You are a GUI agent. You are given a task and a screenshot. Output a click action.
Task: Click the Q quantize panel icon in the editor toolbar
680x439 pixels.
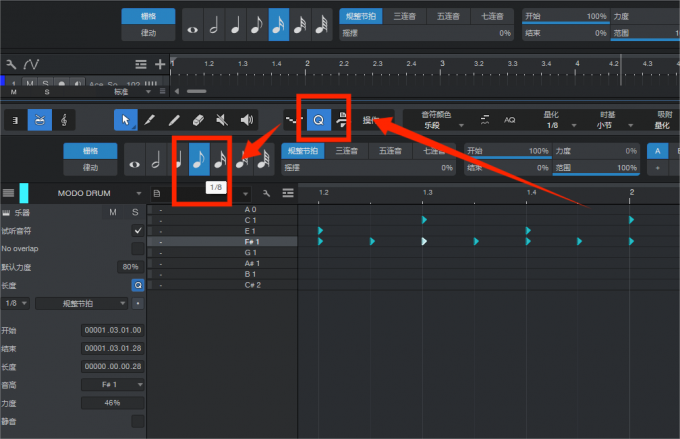[x=318, y=120]
